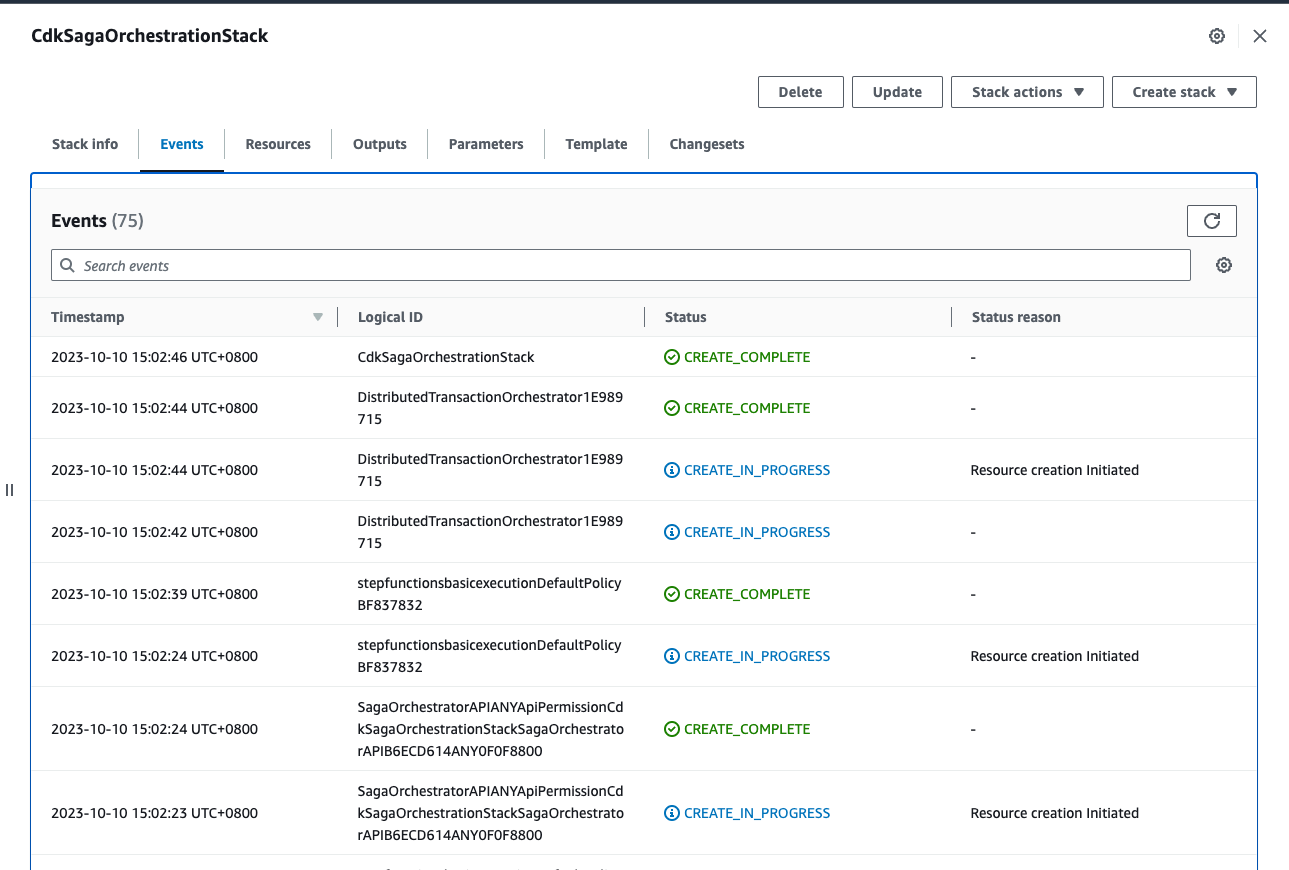Select the Events tab

182,144
